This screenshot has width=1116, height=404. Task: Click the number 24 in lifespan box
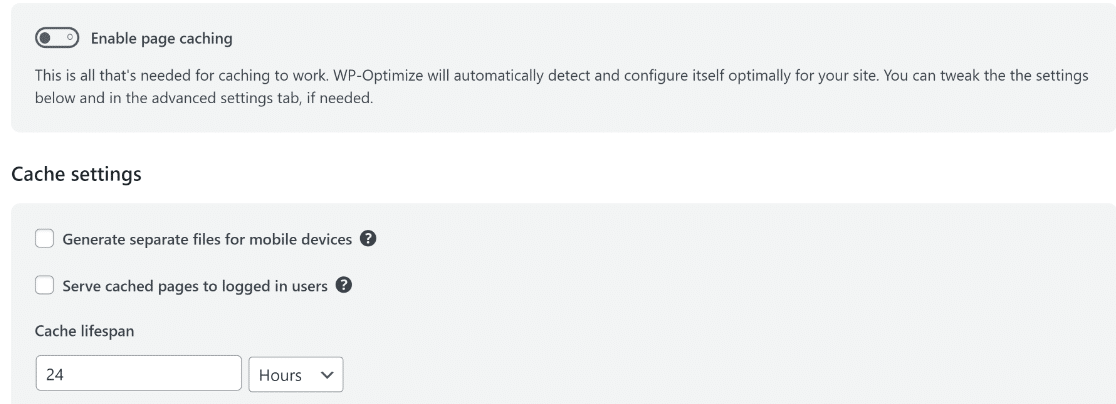click(x=55, y=374)
